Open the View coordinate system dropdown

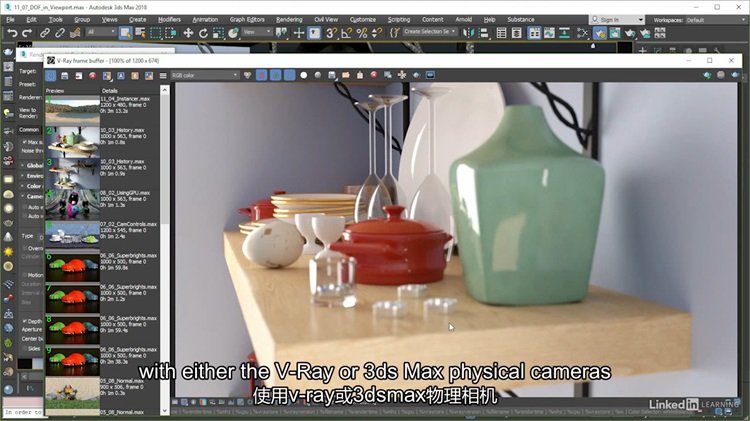click(257, 32)
